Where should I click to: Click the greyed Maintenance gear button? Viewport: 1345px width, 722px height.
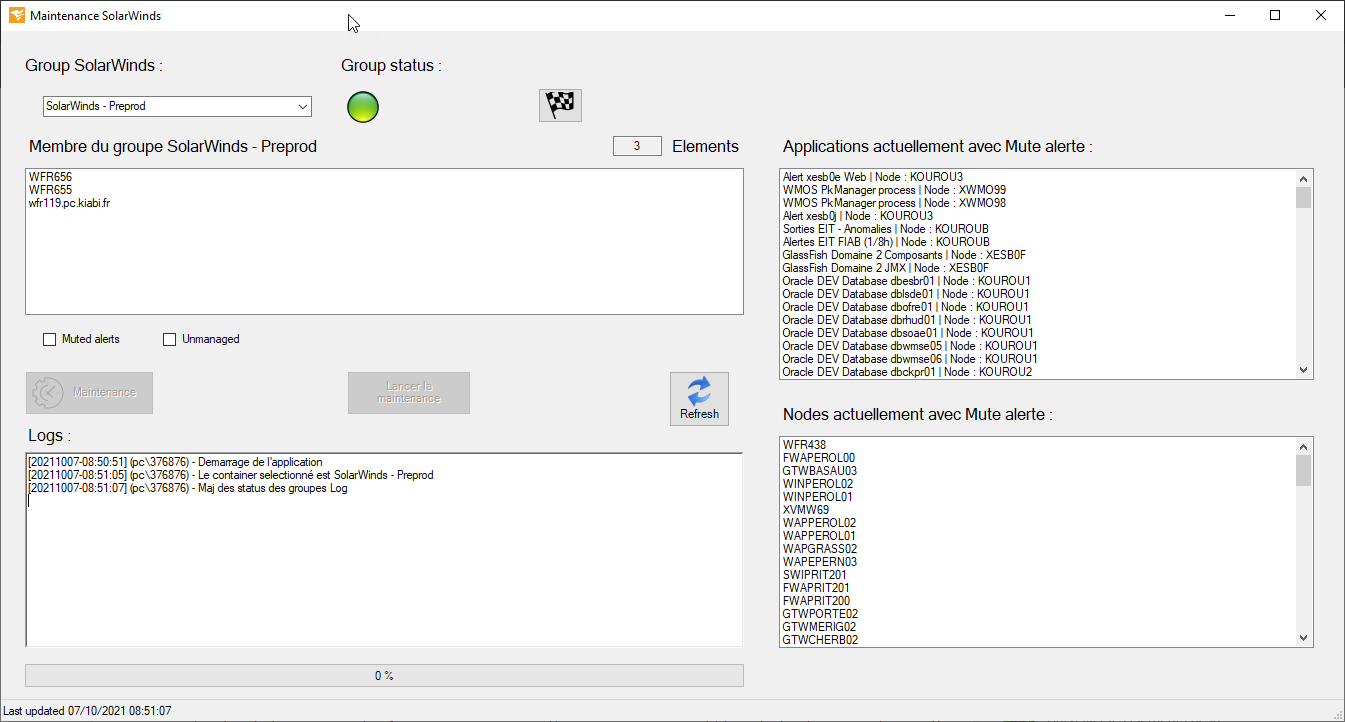point(89,393)
